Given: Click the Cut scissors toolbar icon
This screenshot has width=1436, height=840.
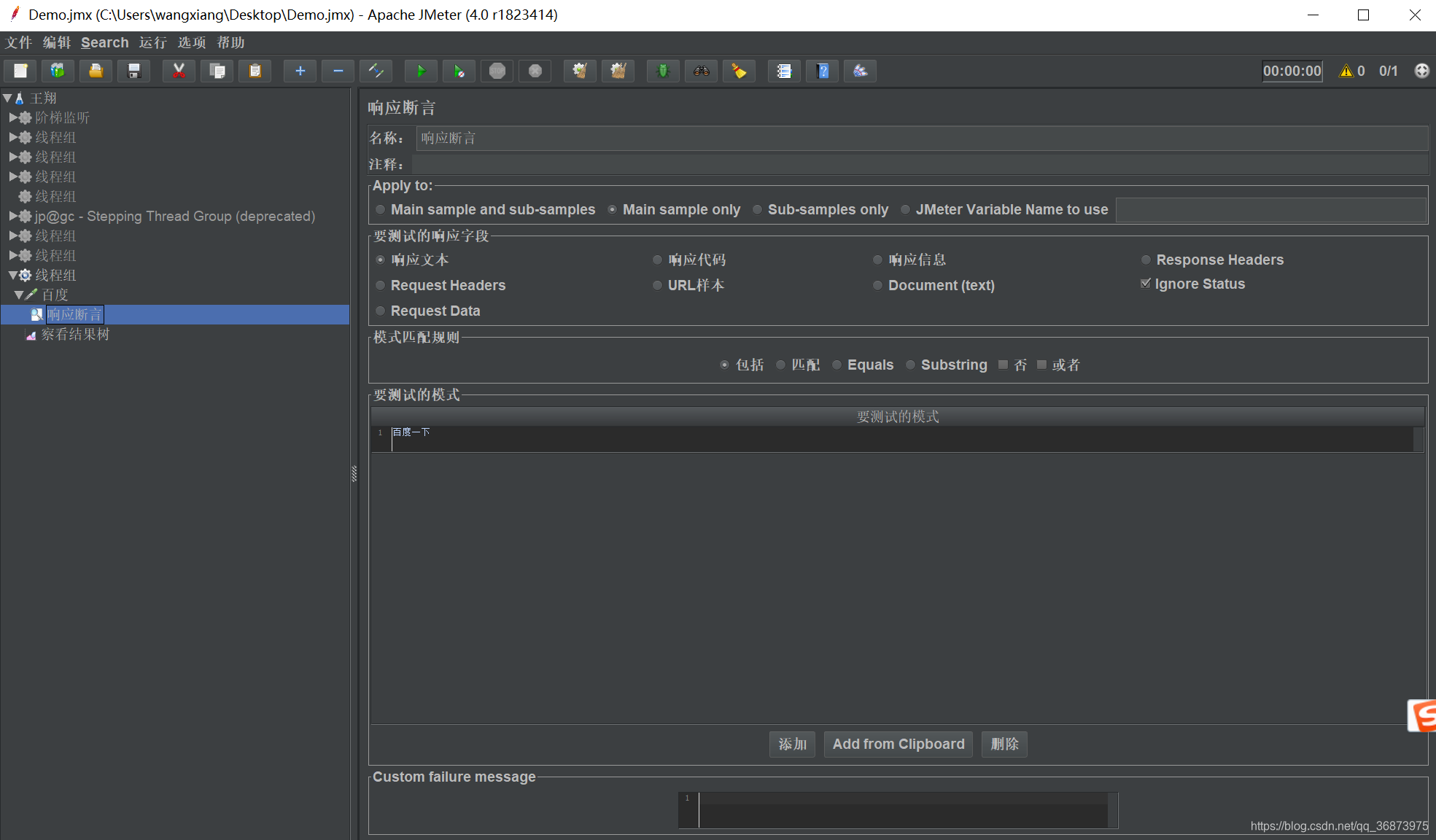Looking at the screenshot, I should pyautogui.click(x=179, y=71).
